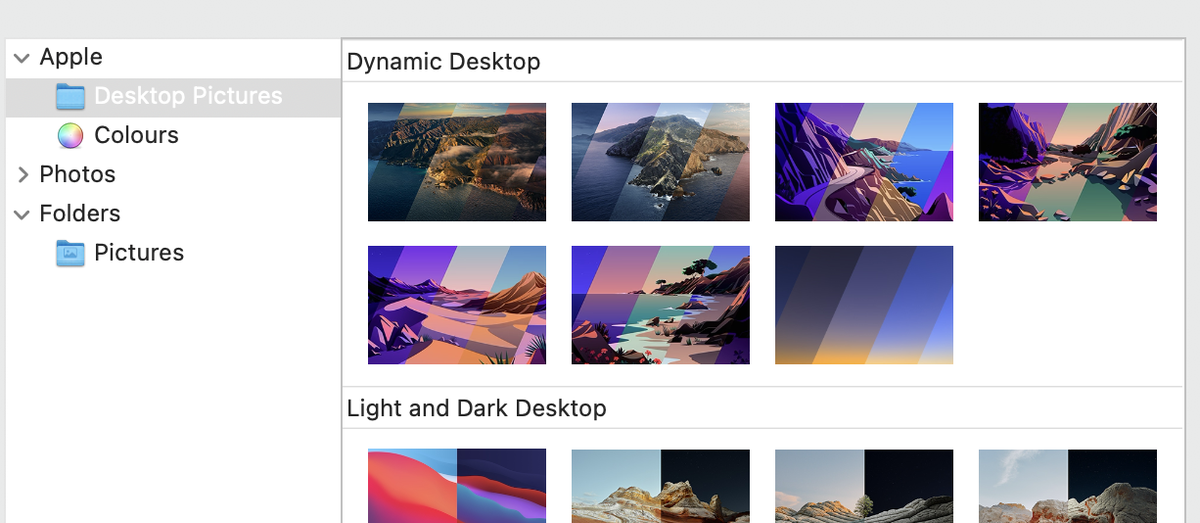Select Colours label in sidebar
This screenshot has width=1200, height=523.
coord(136,135)
